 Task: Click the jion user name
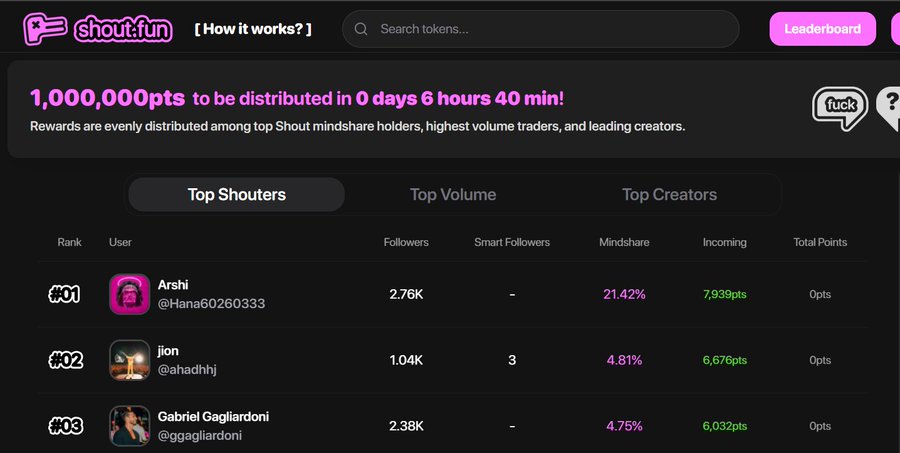pos(168,351)
